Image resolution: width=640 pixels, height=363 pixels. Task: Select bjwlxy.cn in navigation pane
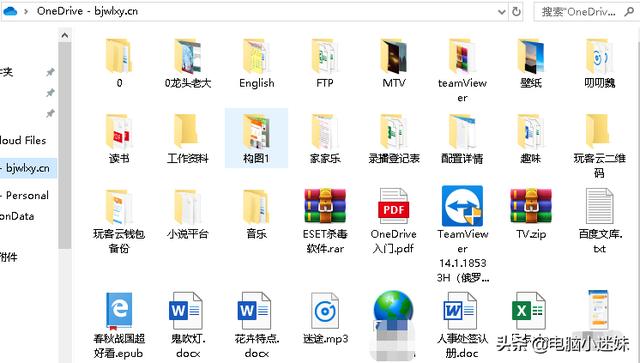point(28,168)
